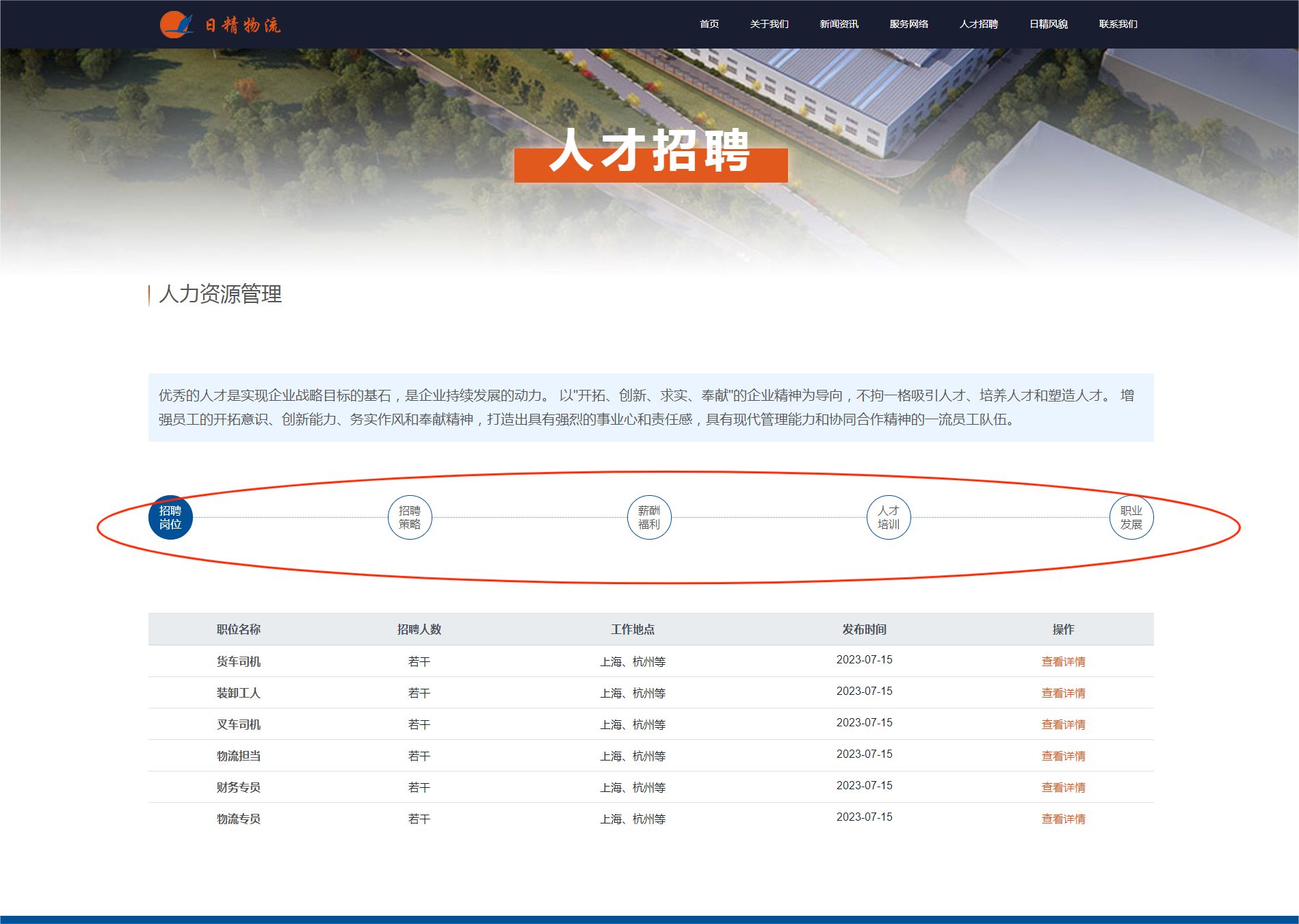Click 上海、杭州等 in the 财务专员 row

coord(633,787)
